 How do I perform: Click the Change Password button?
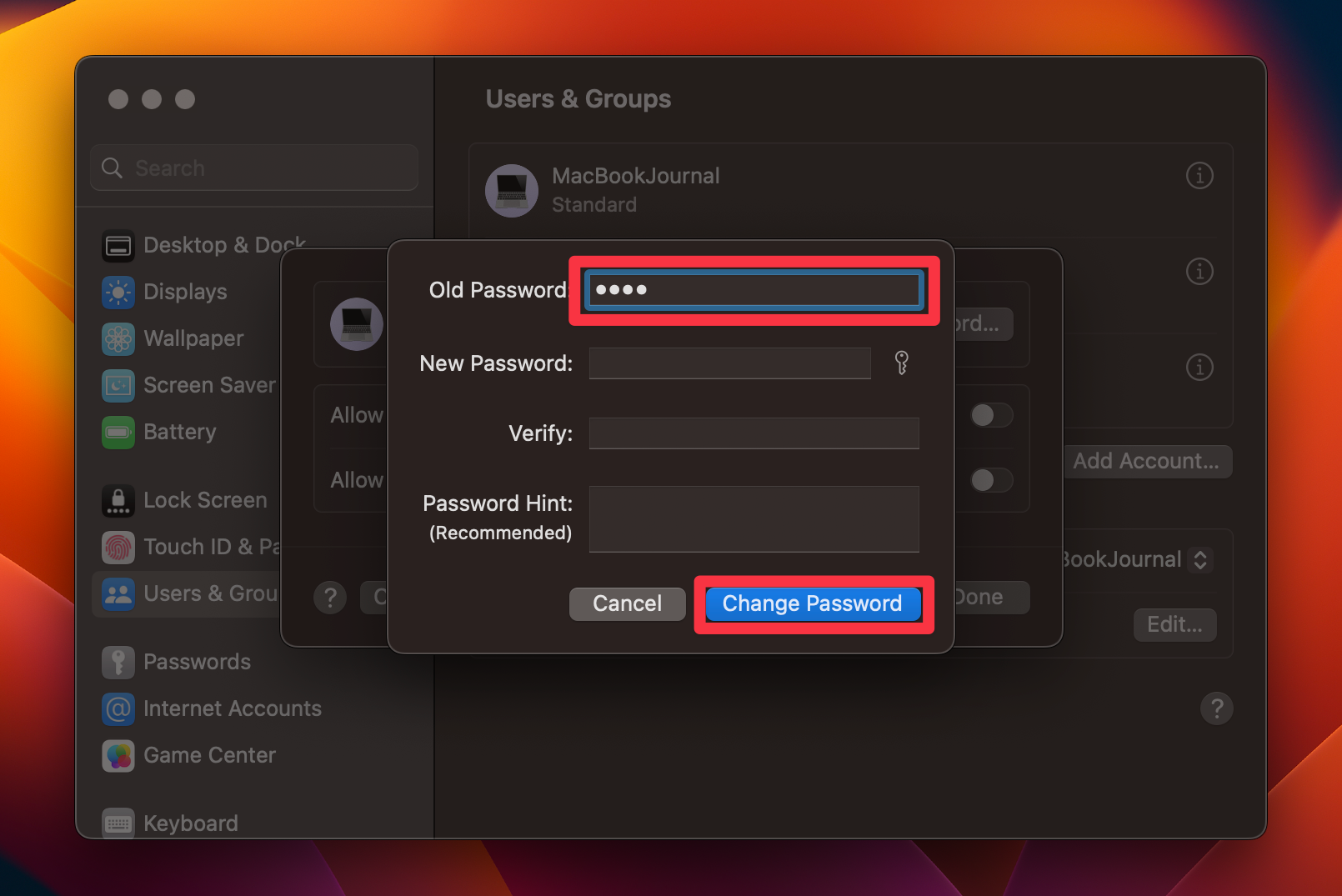pyautogui.click(x=812, y=603)
